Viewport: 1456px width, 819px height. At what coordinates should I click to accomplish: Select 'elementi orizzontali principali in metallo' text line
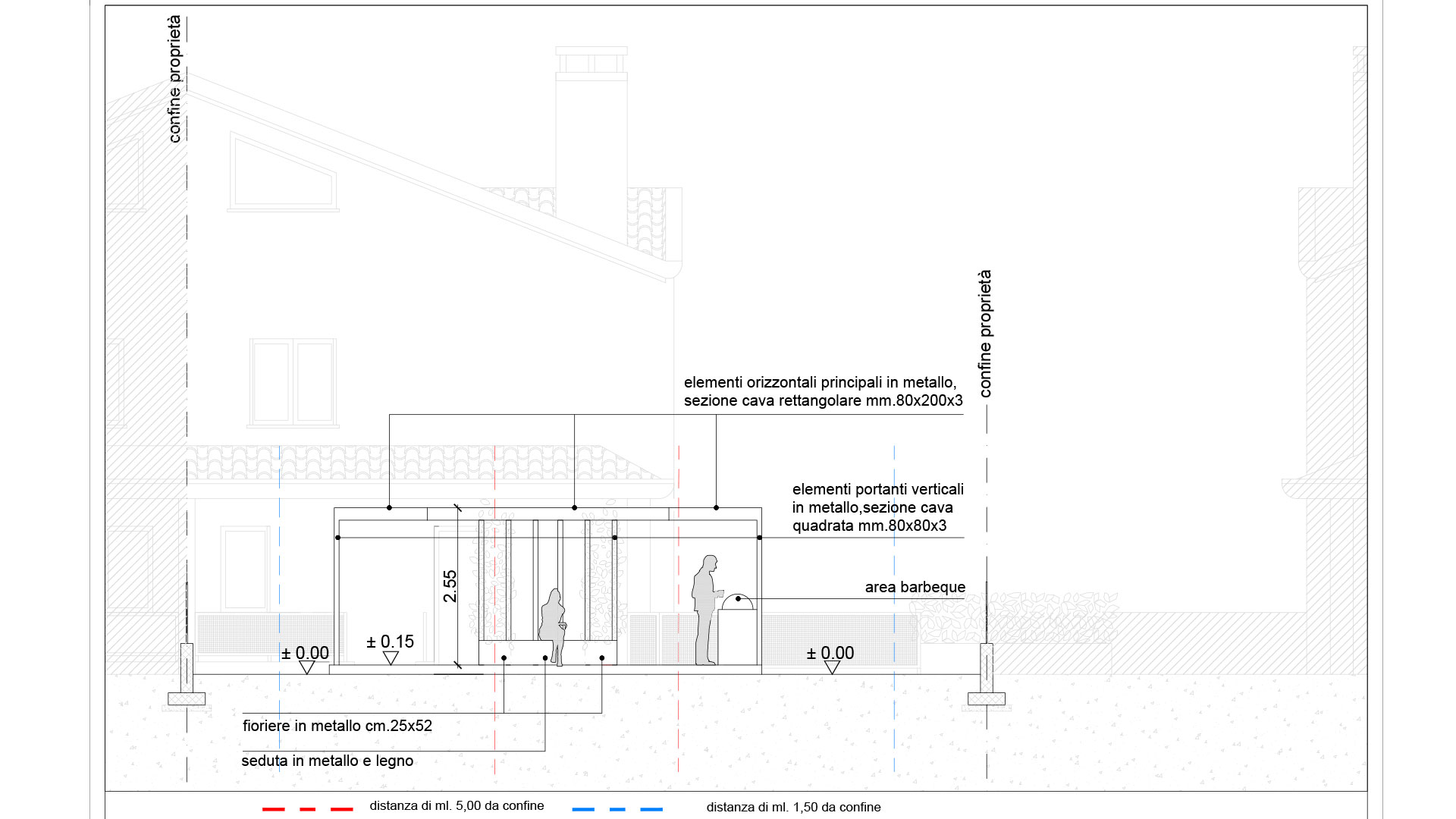[820, 382]
